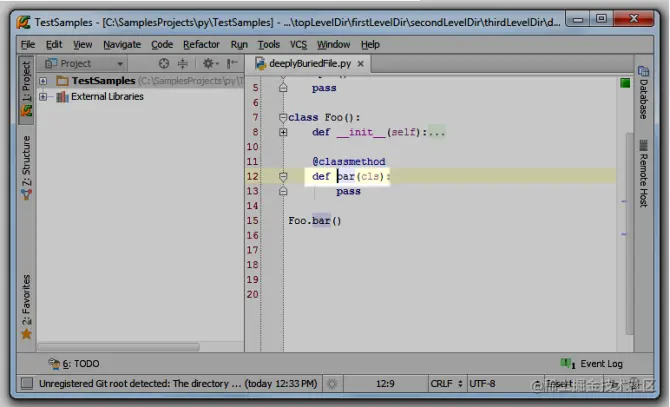Viewport: 670px width, 407px height.
Task: Open Project panel settings gear
Action: pos(210,64)
